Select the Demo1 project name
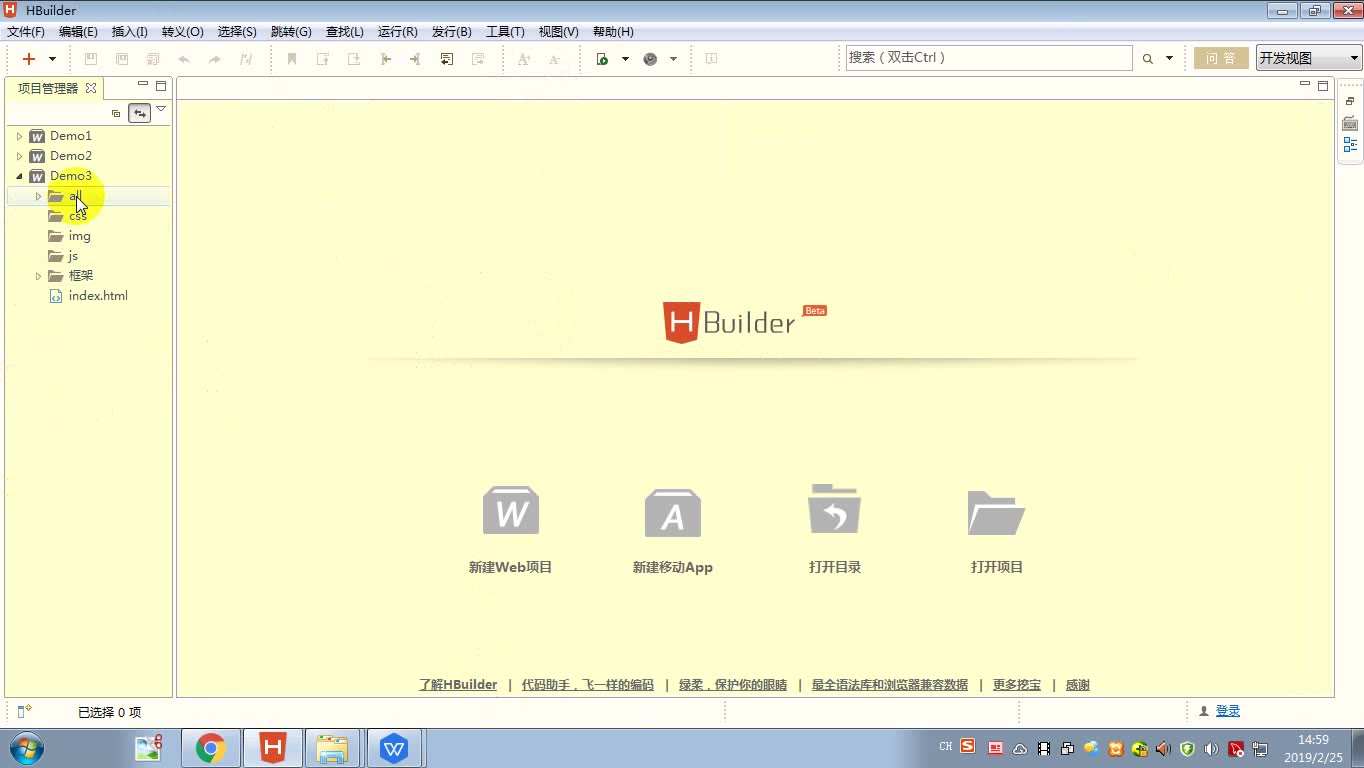Screen dimensions: 1364x768 [x=71, y=136]
